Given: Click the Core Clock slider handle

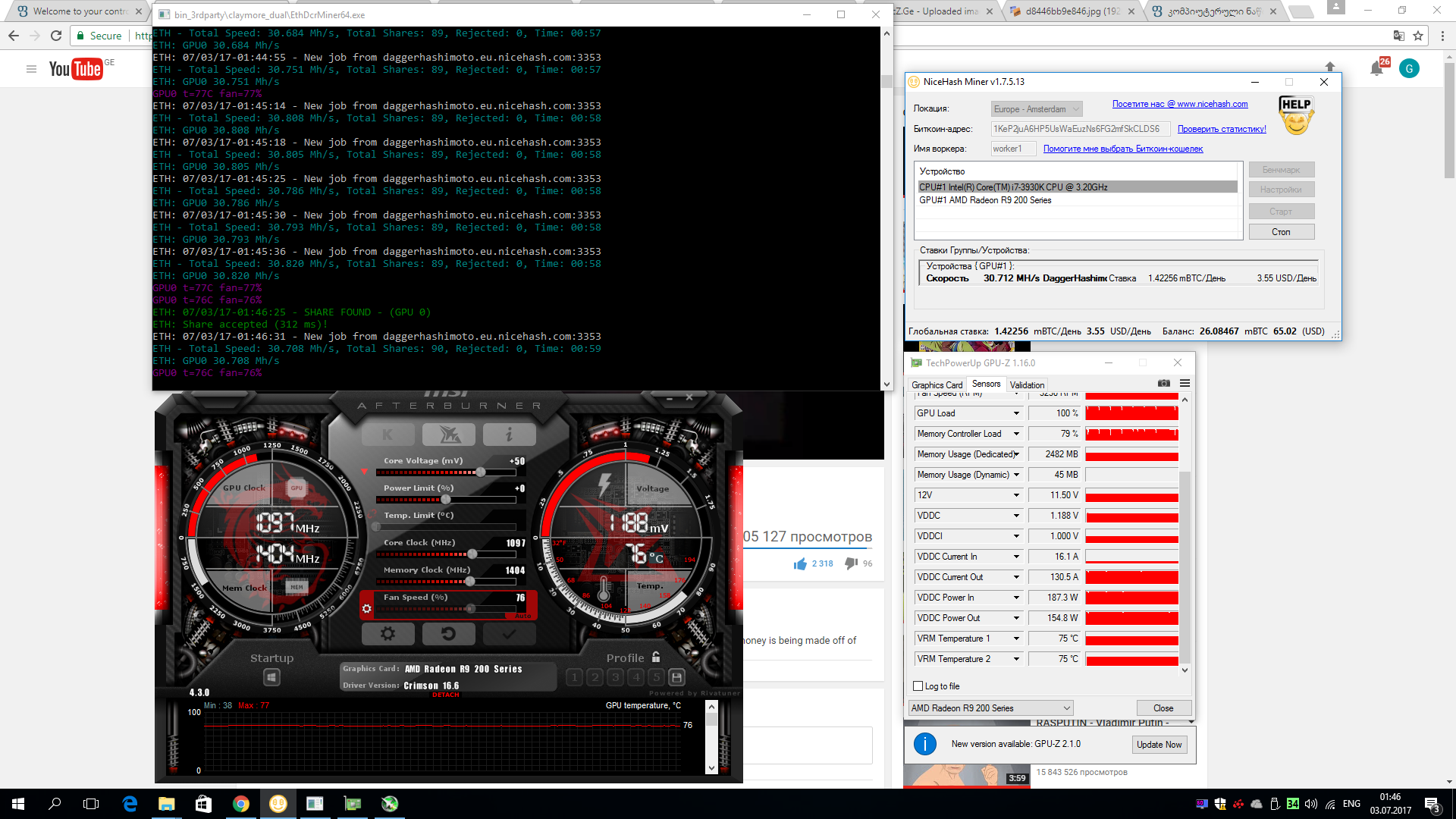Looking at the screenshot, I should pos(472,554).
